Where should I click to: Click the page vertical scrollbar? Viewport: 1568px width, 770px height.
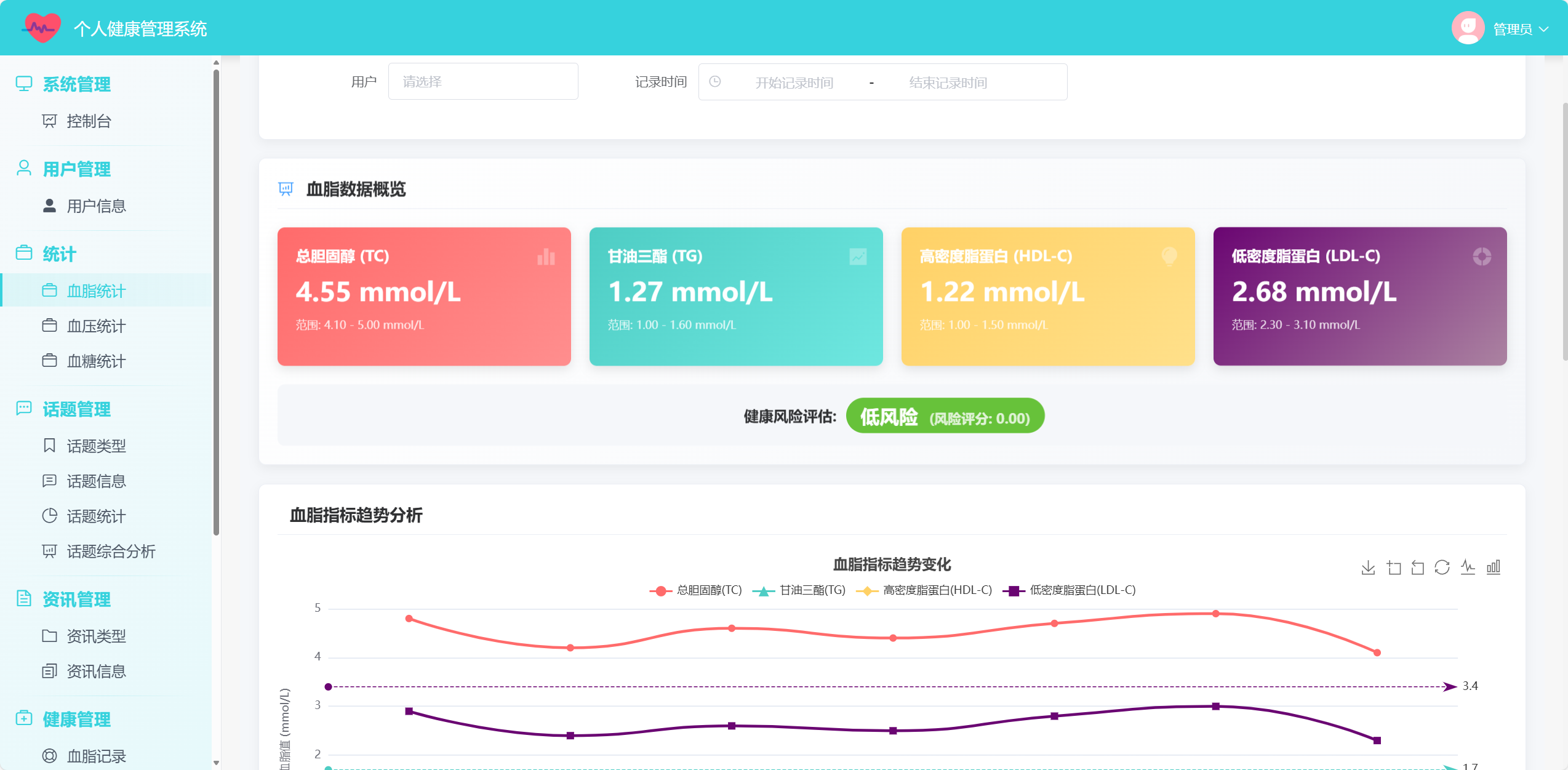coord(1565,231)
